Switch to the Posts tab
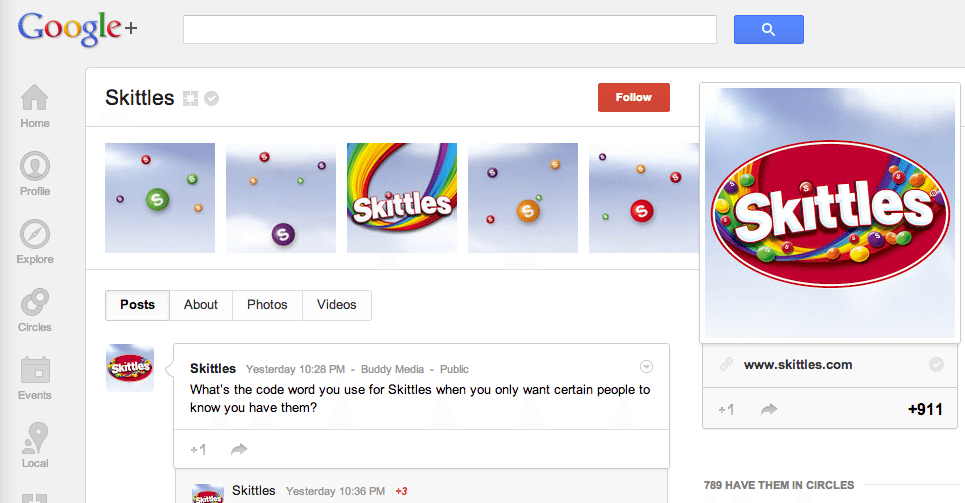The image size is (965, 503). point(137,305)
